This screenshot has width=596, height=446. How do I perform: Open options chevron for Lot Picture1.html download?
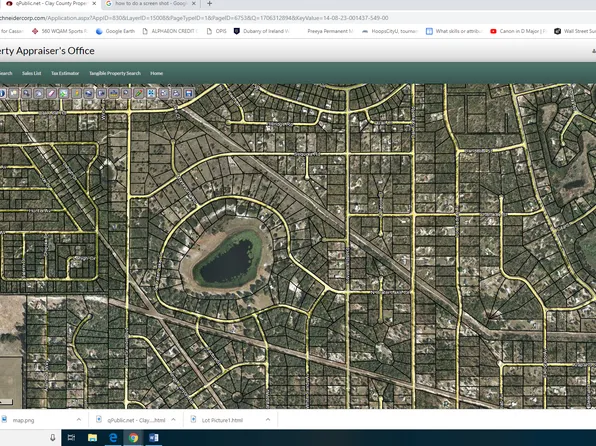click(268, 420)
